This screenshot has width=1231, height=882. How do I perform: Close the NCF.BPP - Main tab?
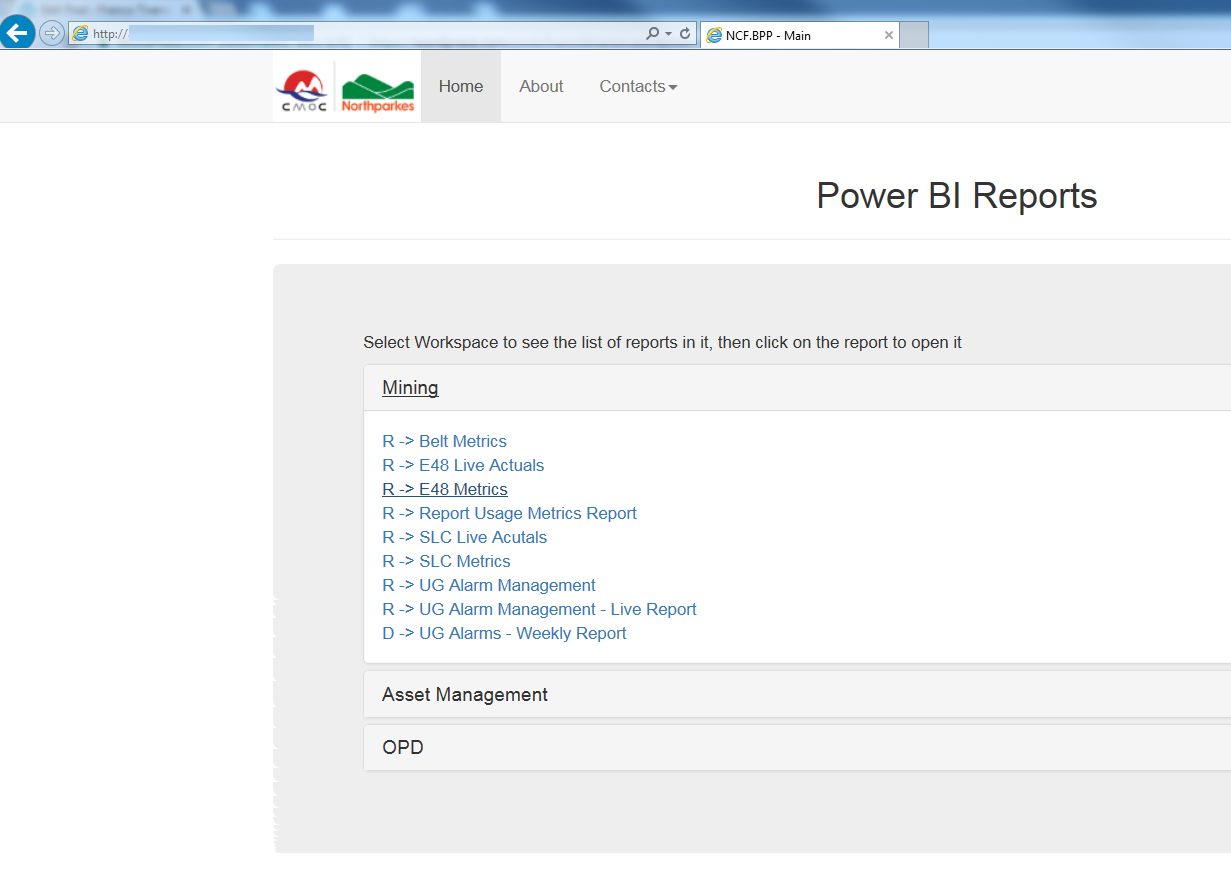[888, 35]
